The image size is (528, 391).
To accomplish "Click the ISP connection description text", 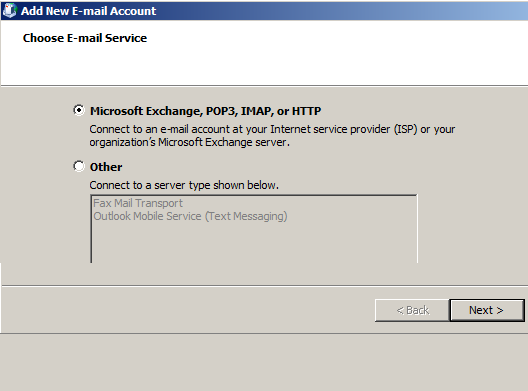I will (x=272, y=136).
